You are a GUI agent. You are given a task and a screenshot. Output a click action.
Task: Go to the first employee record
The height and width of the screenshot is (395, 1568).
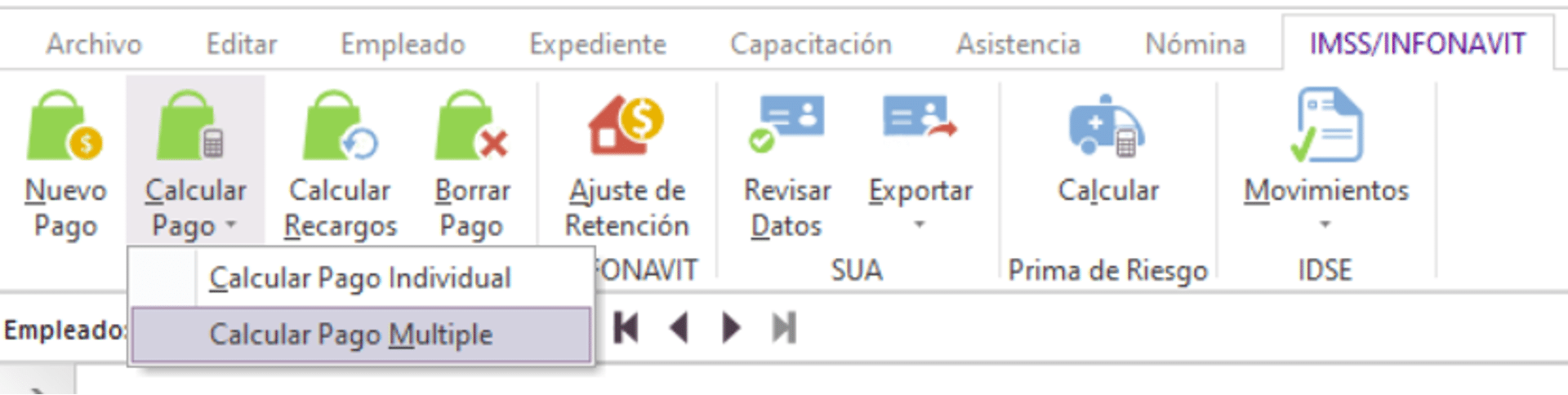coord(626,328)
